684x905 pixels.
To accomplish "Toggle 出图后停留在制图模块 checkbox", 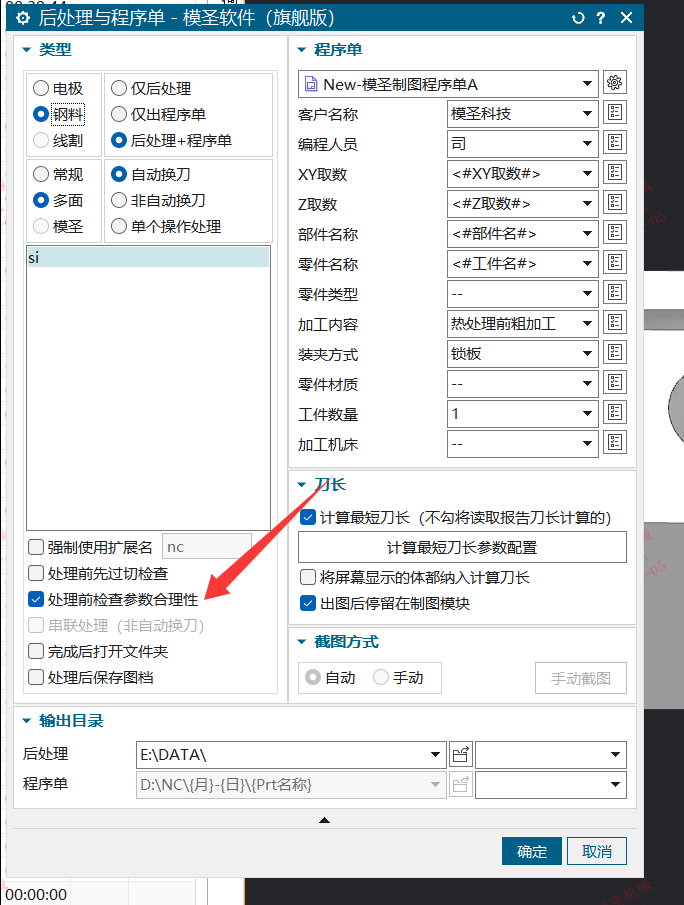I will coord(308,604).
